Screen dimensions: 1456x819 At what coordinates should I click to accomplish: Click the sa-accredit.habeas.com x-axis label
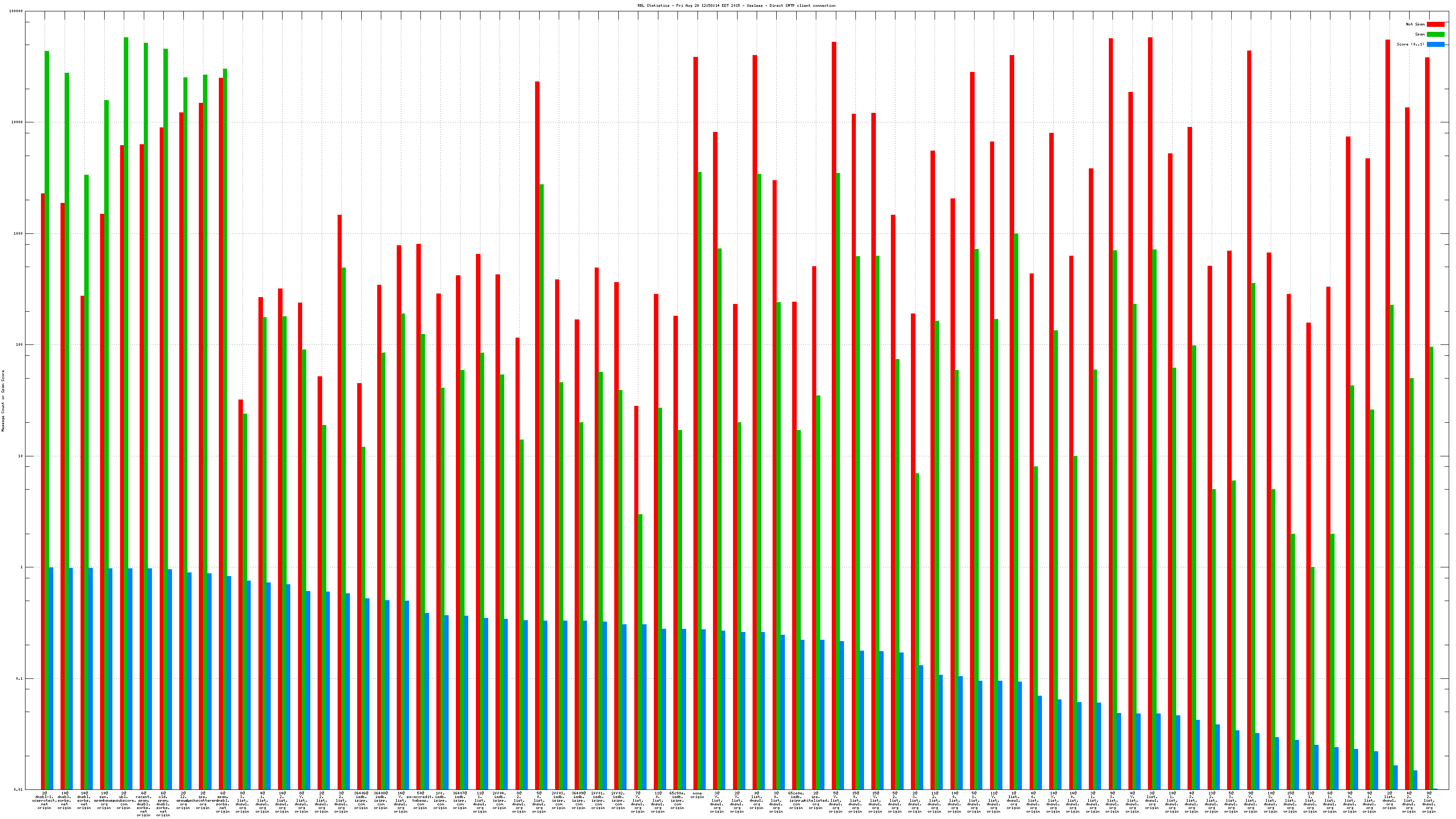(x=420, y=800)
